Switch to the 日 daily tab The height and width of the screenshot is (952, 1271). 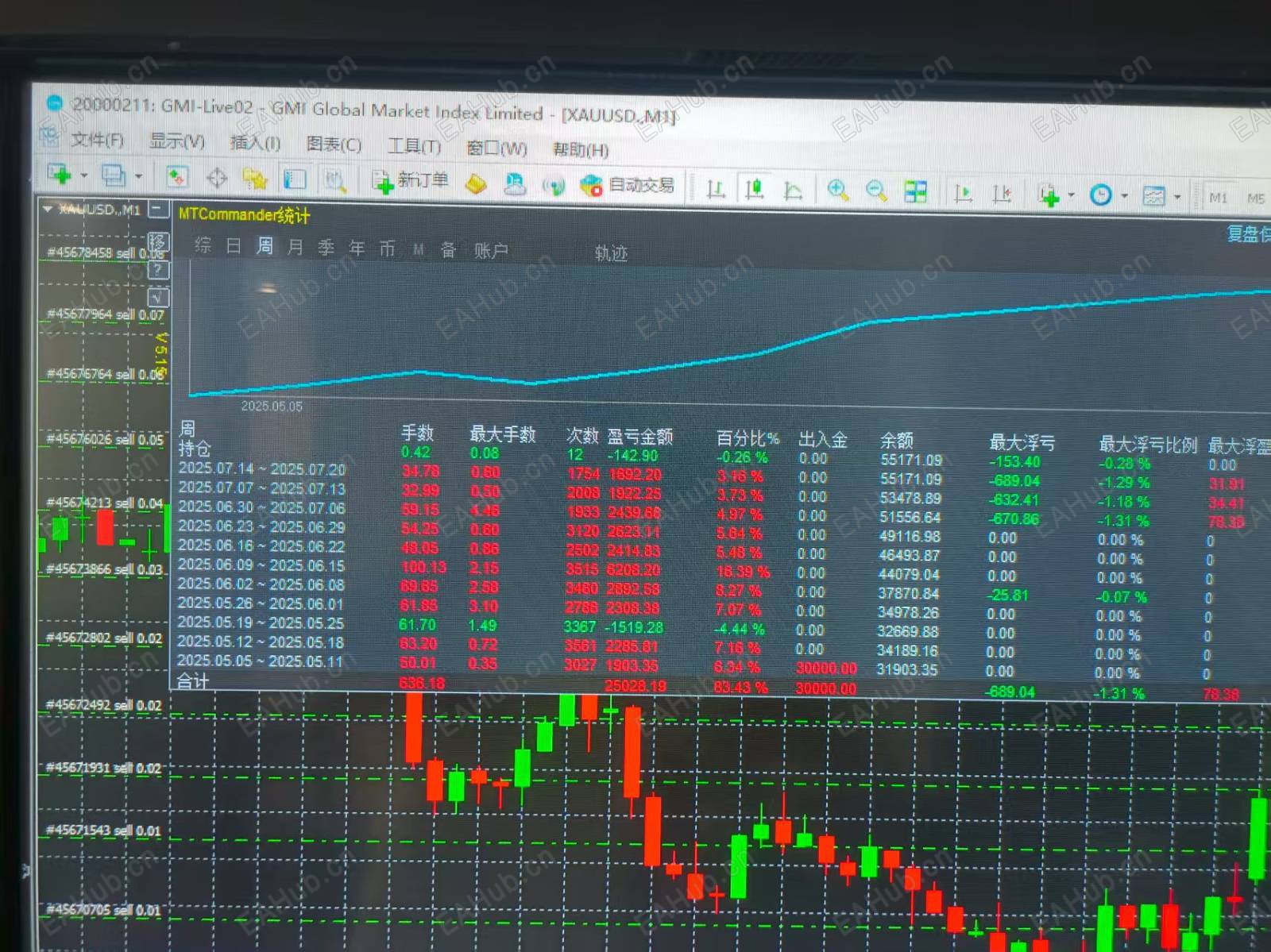pyautogui.click(x=234, y=246)
